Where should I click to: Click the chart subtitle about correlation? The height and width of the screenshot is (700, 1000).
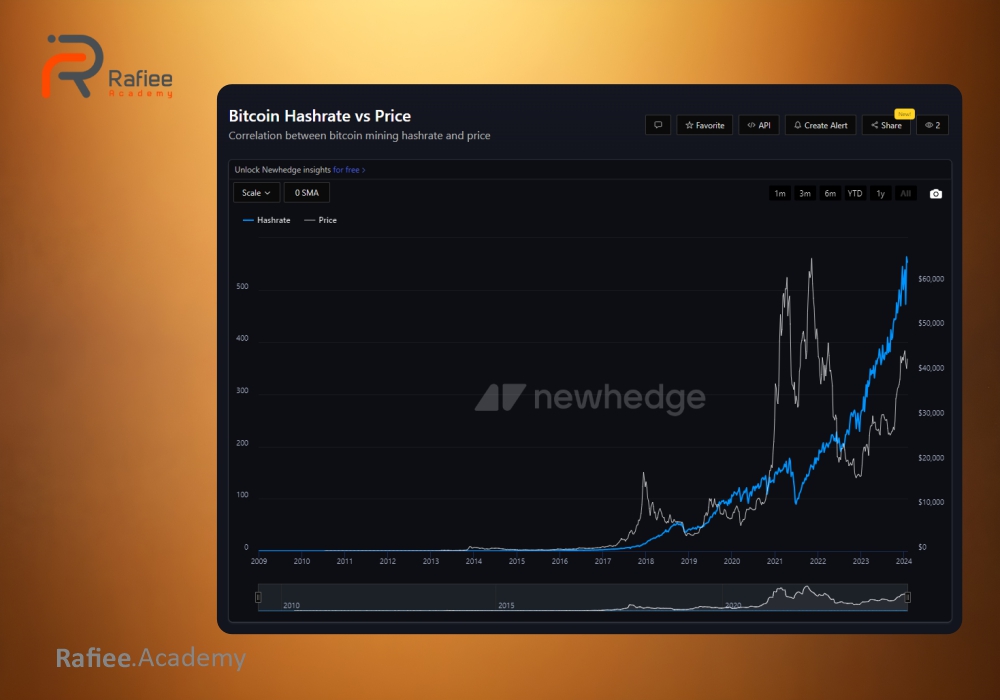[360, 136]
